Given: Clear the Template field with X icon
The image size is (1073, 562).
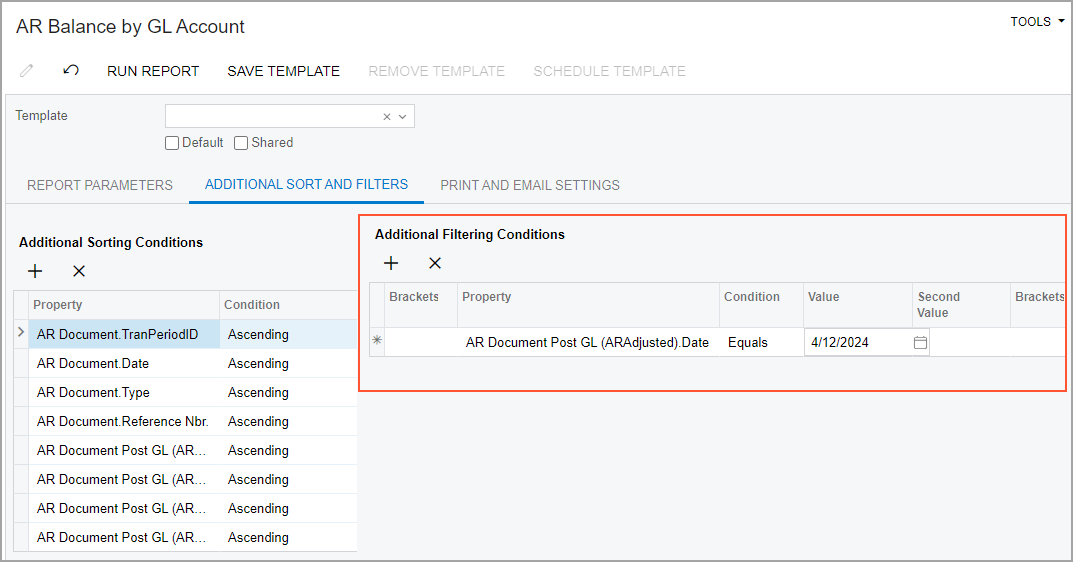Looking at the screenshot, I should pyautogui.click(x=387, y=117).
